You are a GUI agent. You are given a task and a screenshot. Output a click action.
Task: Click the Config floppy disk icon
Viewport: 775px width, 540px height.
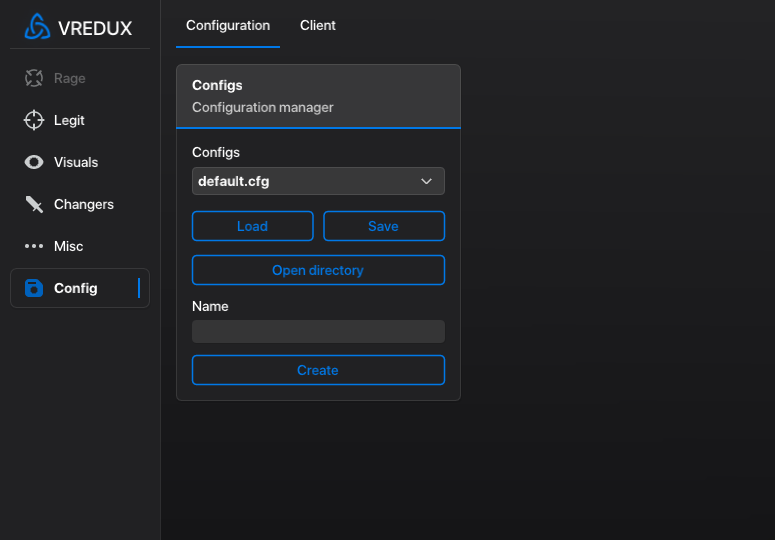34,288
